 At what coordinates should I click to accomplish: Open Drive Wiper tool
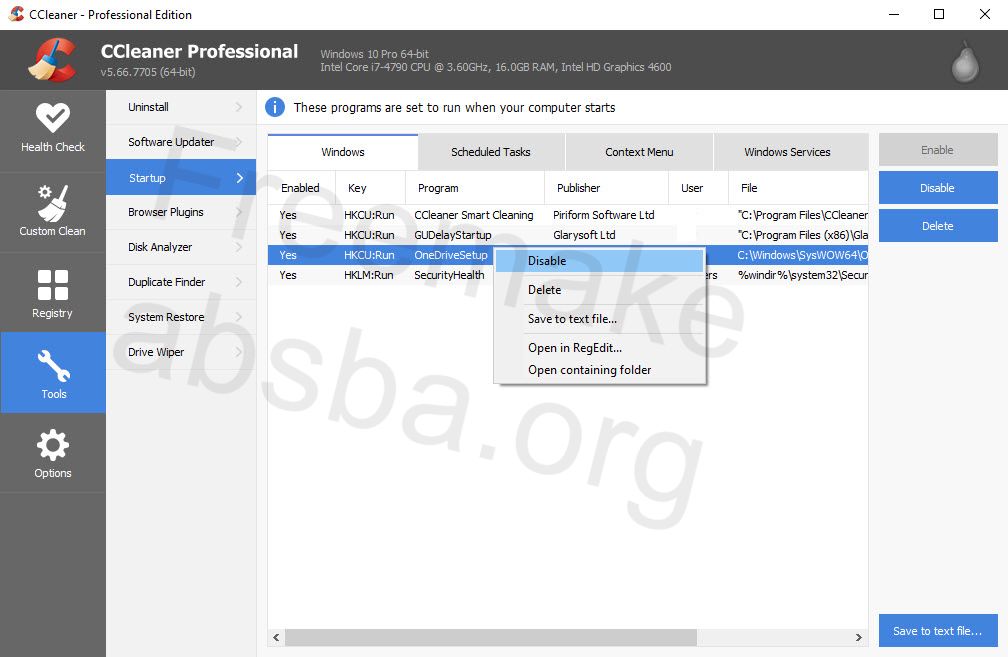(181, 352)
